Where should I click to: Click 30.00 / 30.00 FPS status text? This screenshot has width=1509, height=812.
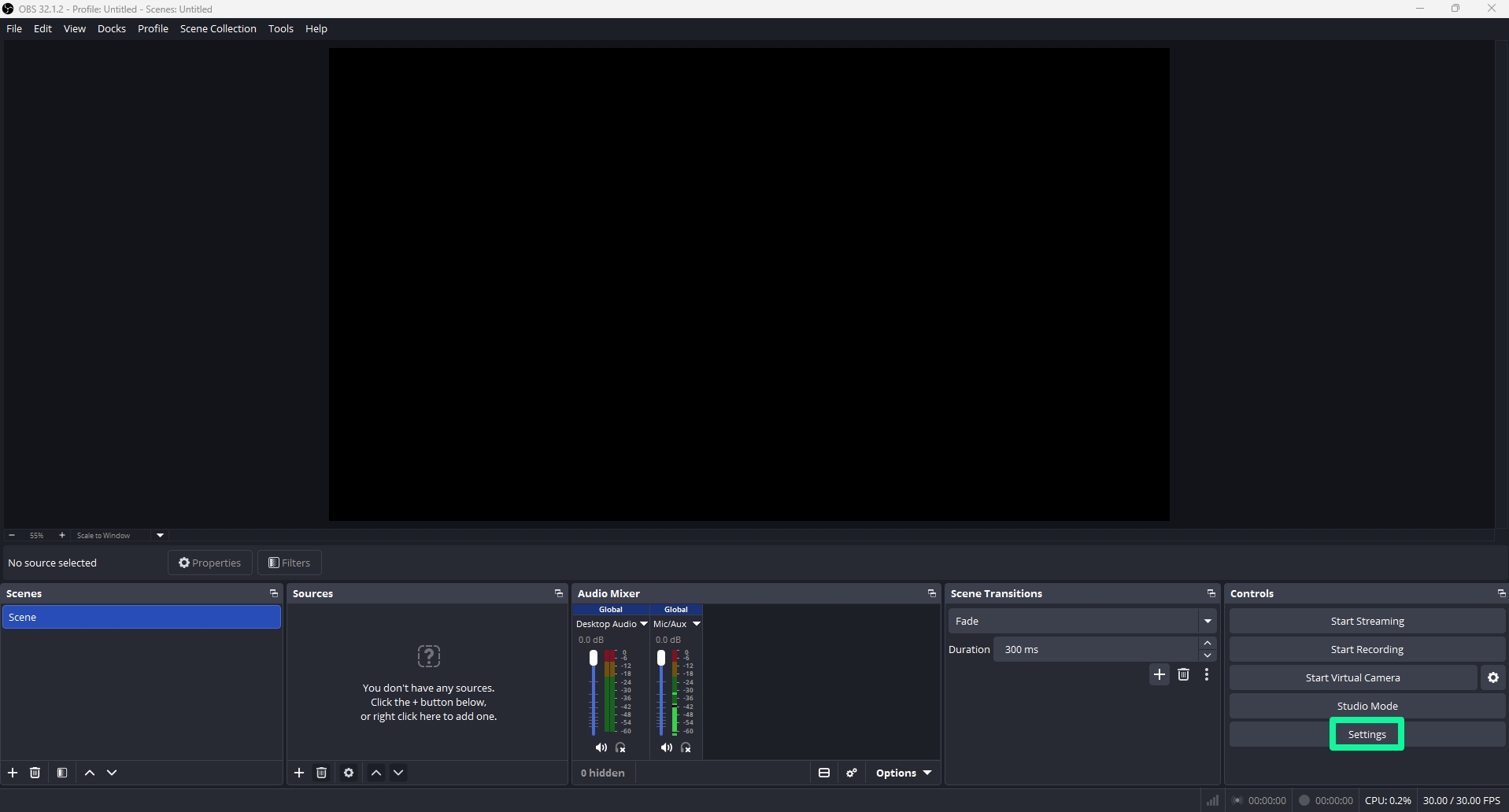pyautogui.click(x=1462, y=800)
